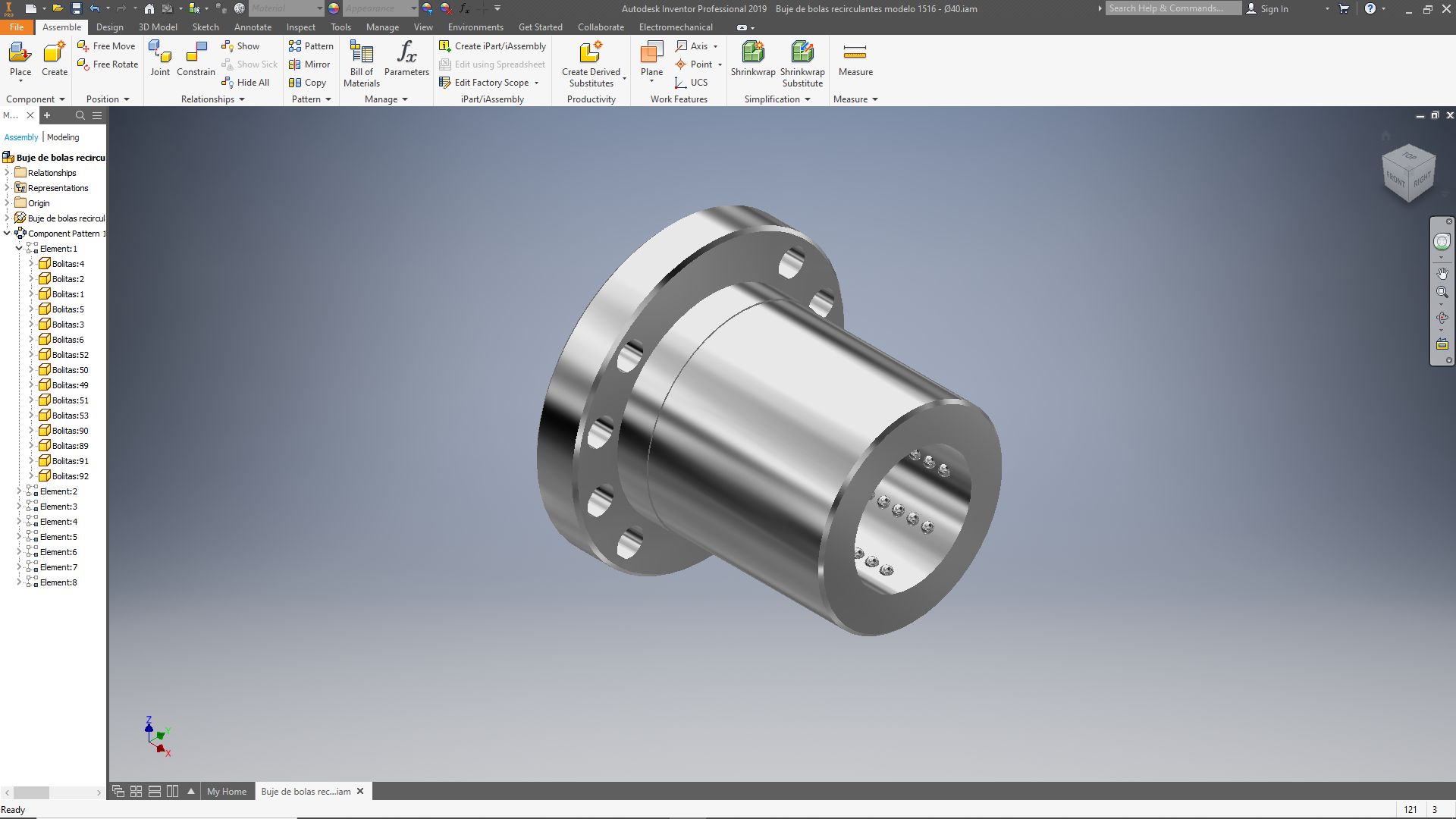This screenshot has height=819, width=1456.
Task: Click the Plane work feature icon
Action: [651, 53]
